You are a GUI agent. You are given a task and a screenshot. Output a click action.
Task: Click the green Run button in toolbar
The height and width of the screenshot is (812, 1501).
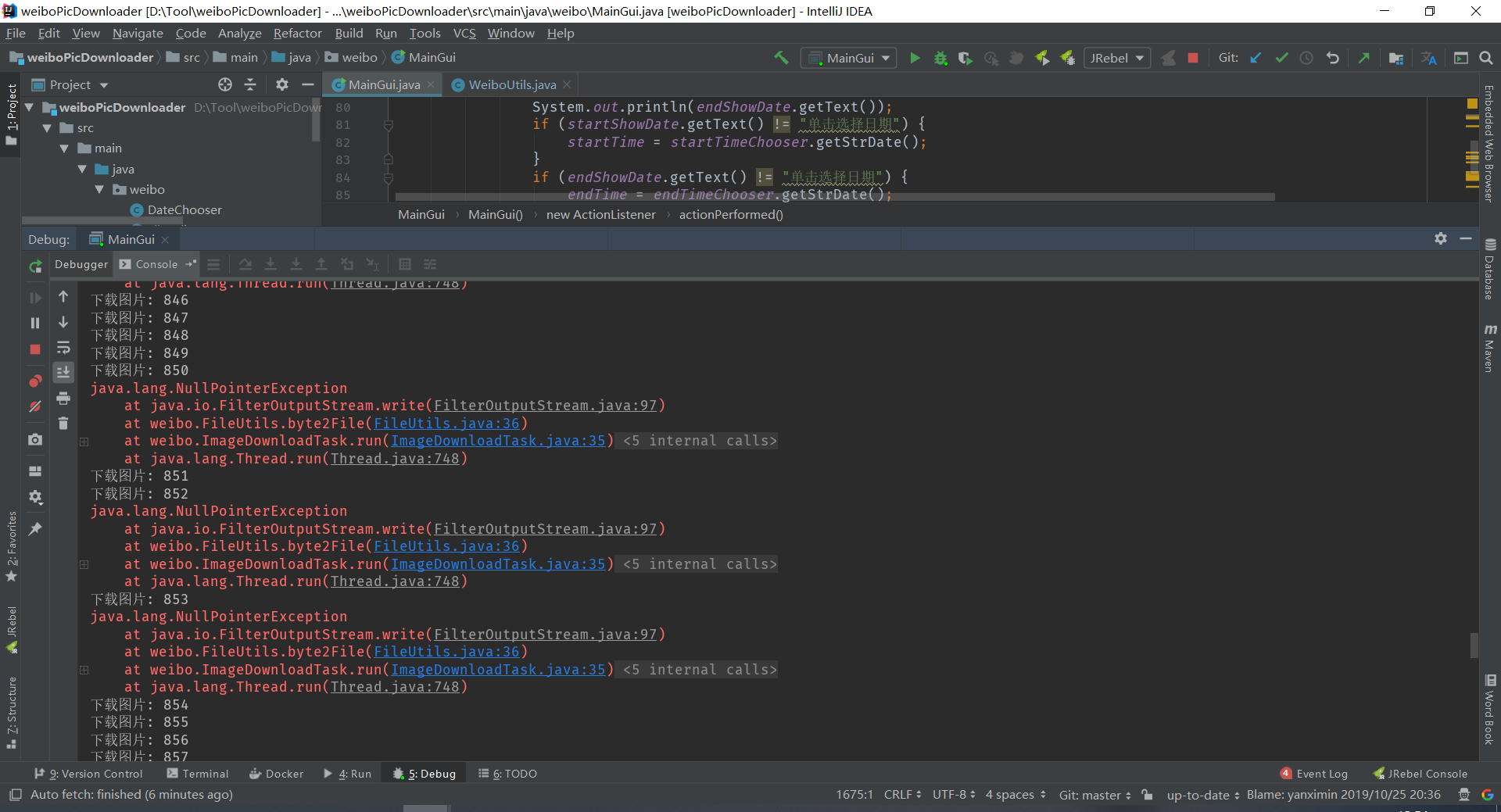click(x=915, y=58)
